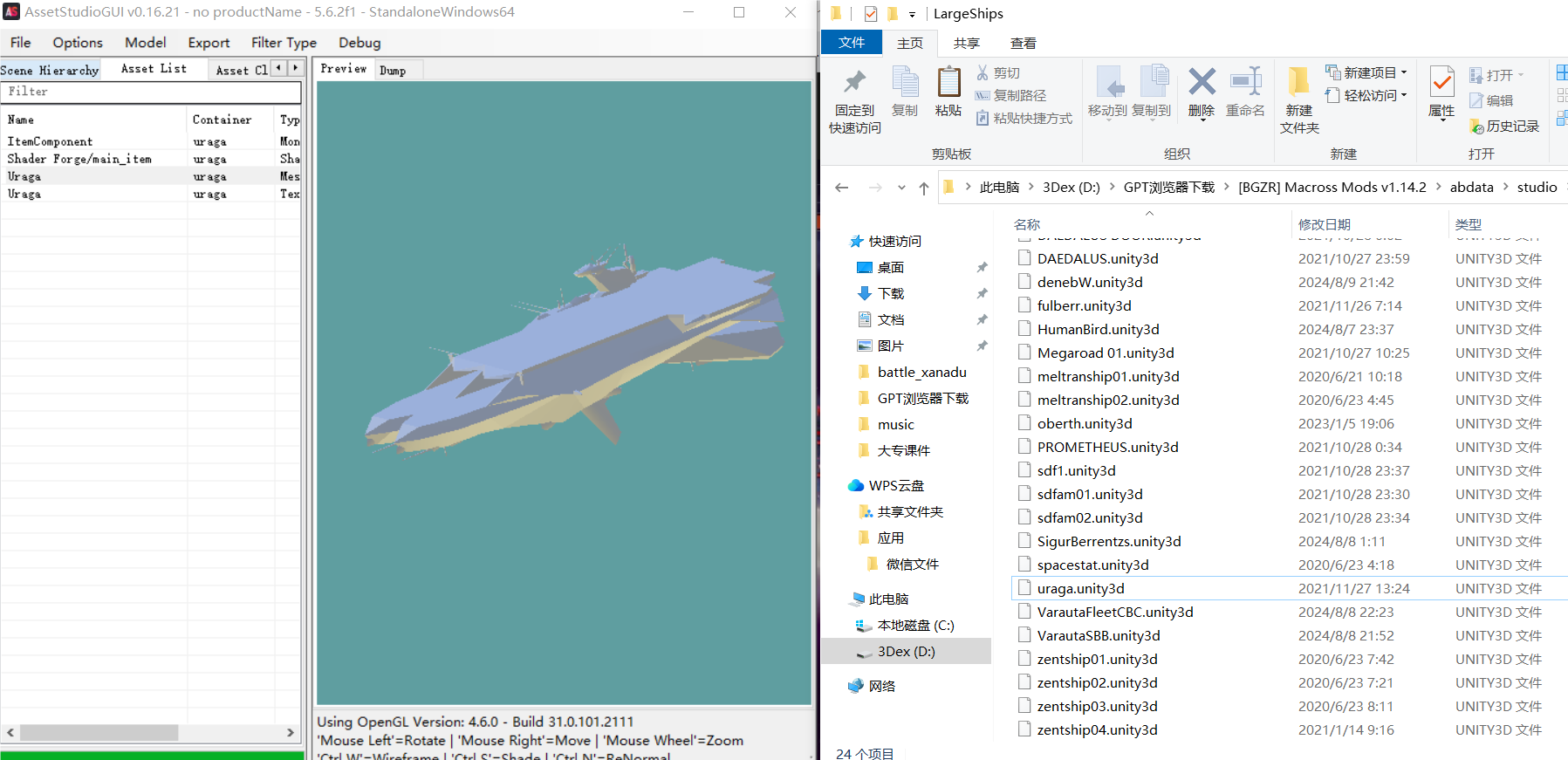Open the Explorer 查看 ribbon tab

[1023, 43]
